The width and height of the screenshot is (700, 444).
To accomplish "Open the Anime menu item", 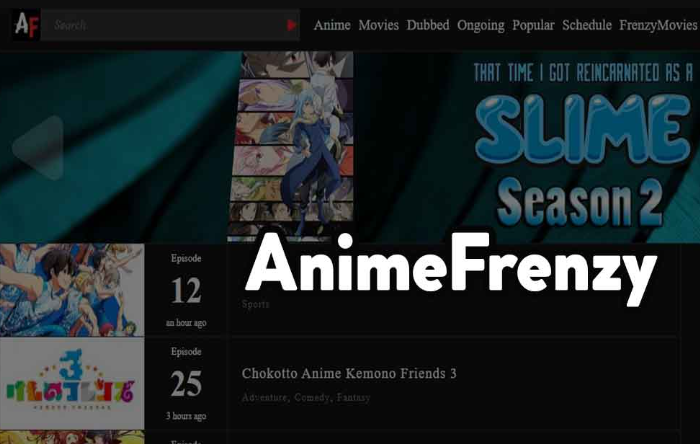I will pyautogui.click(x=332, y=25).
